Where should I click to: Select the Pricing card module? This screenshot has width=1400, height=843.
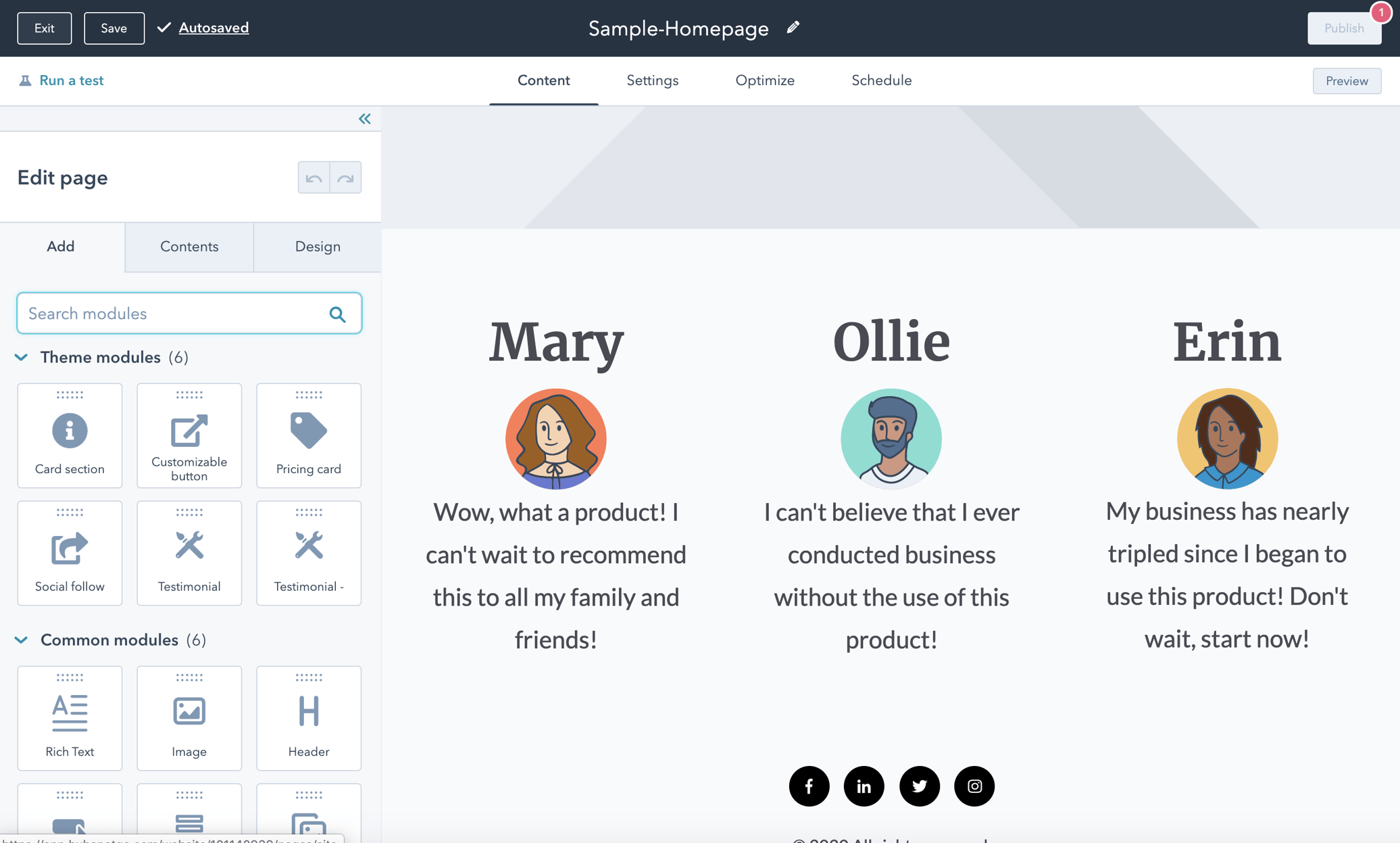[309, 435]
